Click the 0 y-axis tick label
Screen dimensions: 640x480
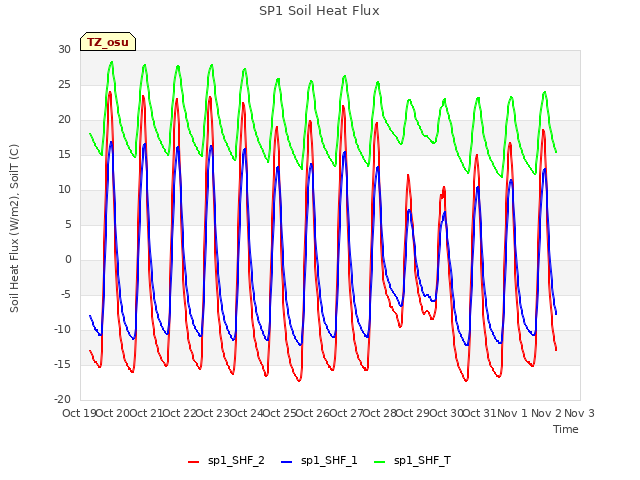(68, 260)
